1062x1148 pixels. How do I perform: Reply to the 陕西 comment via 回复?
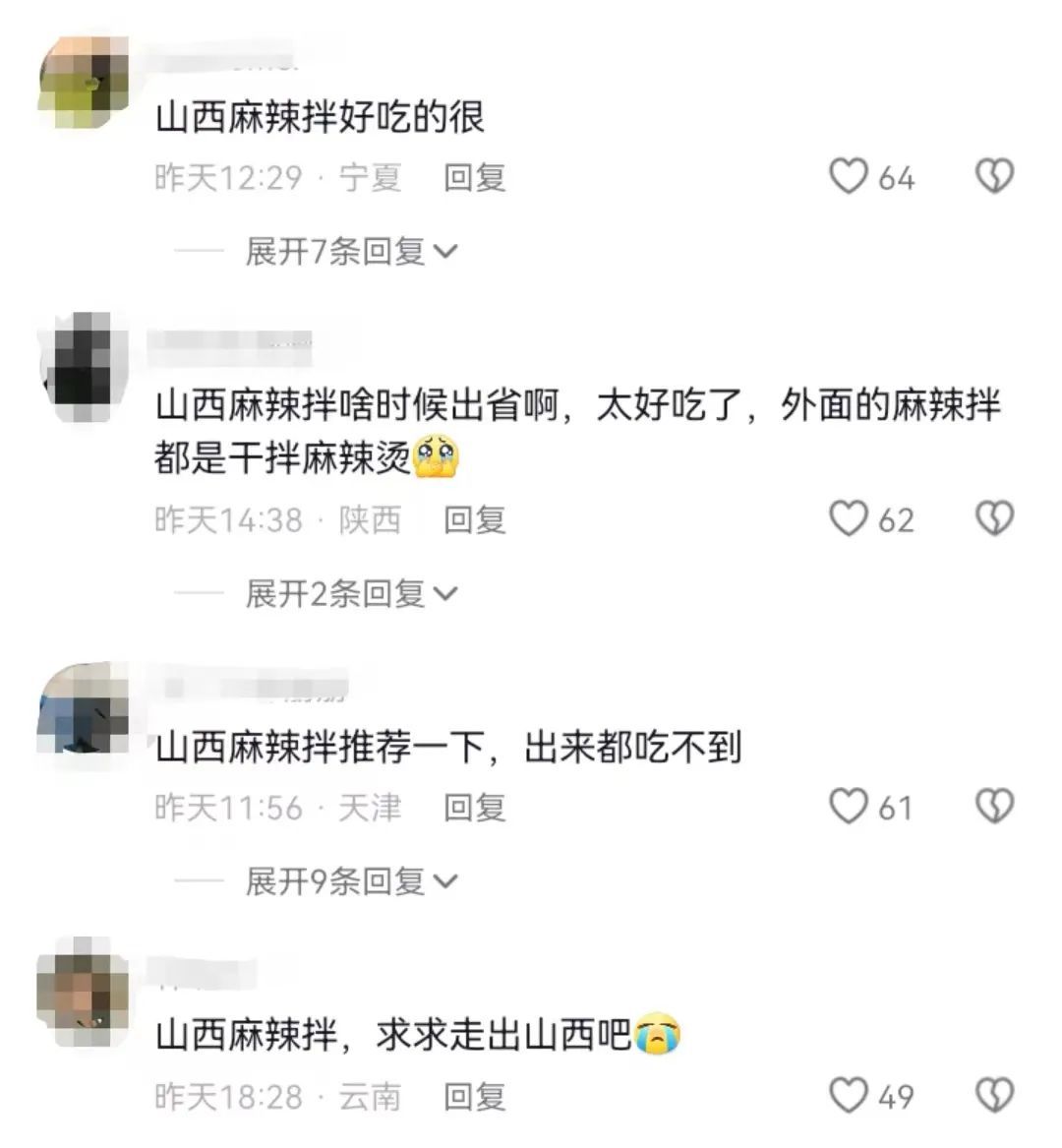point(475,519)
